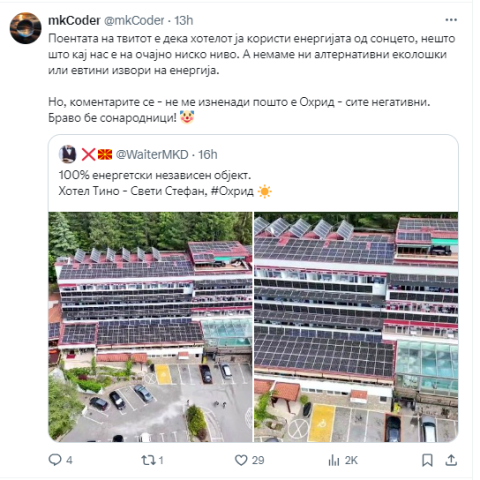
Task: Open the right solar panel closeup photo
Action: (x=356, y=327)
